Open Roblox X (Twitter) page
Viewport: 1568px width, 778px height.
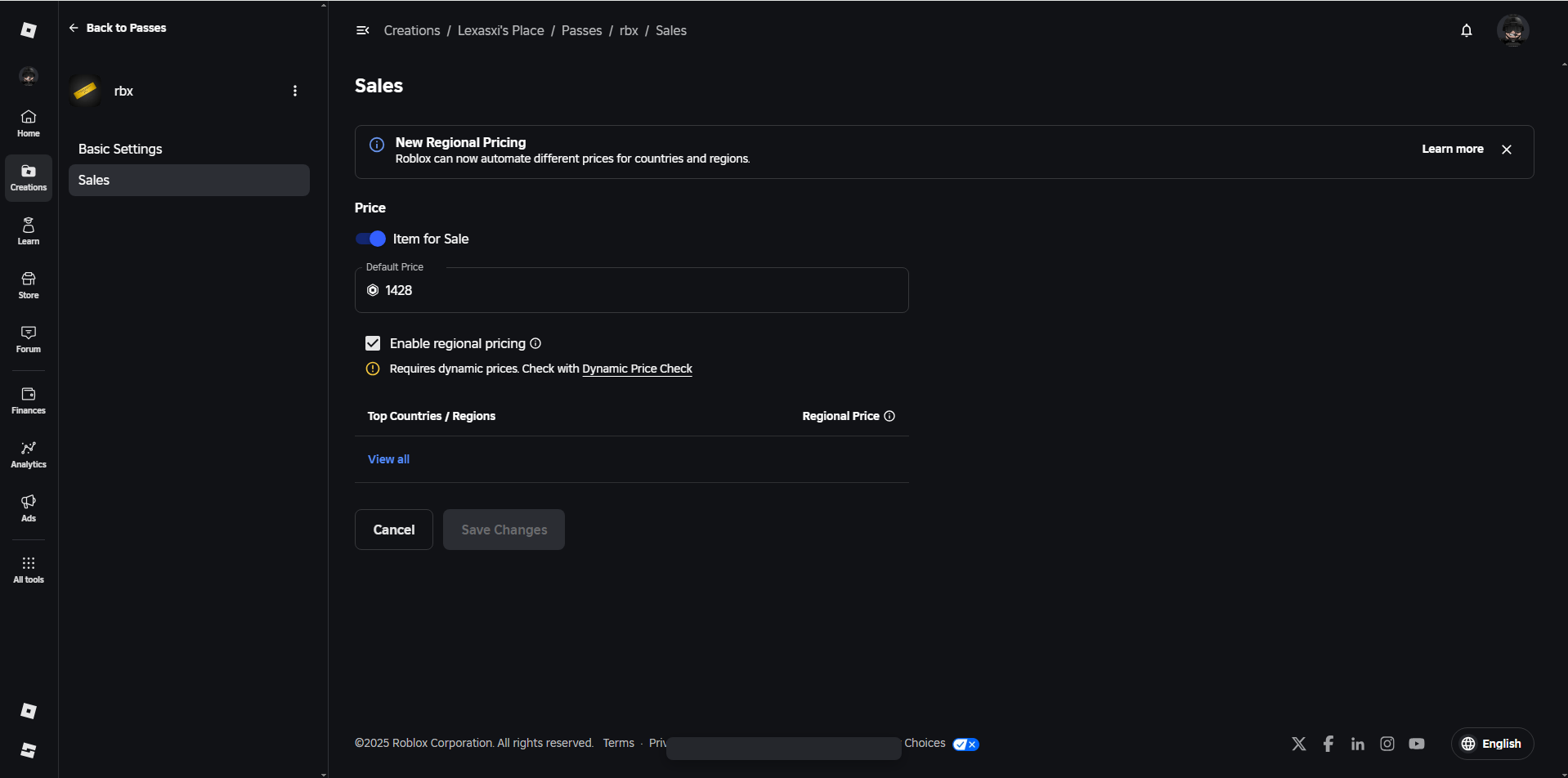click(1299, 744)
